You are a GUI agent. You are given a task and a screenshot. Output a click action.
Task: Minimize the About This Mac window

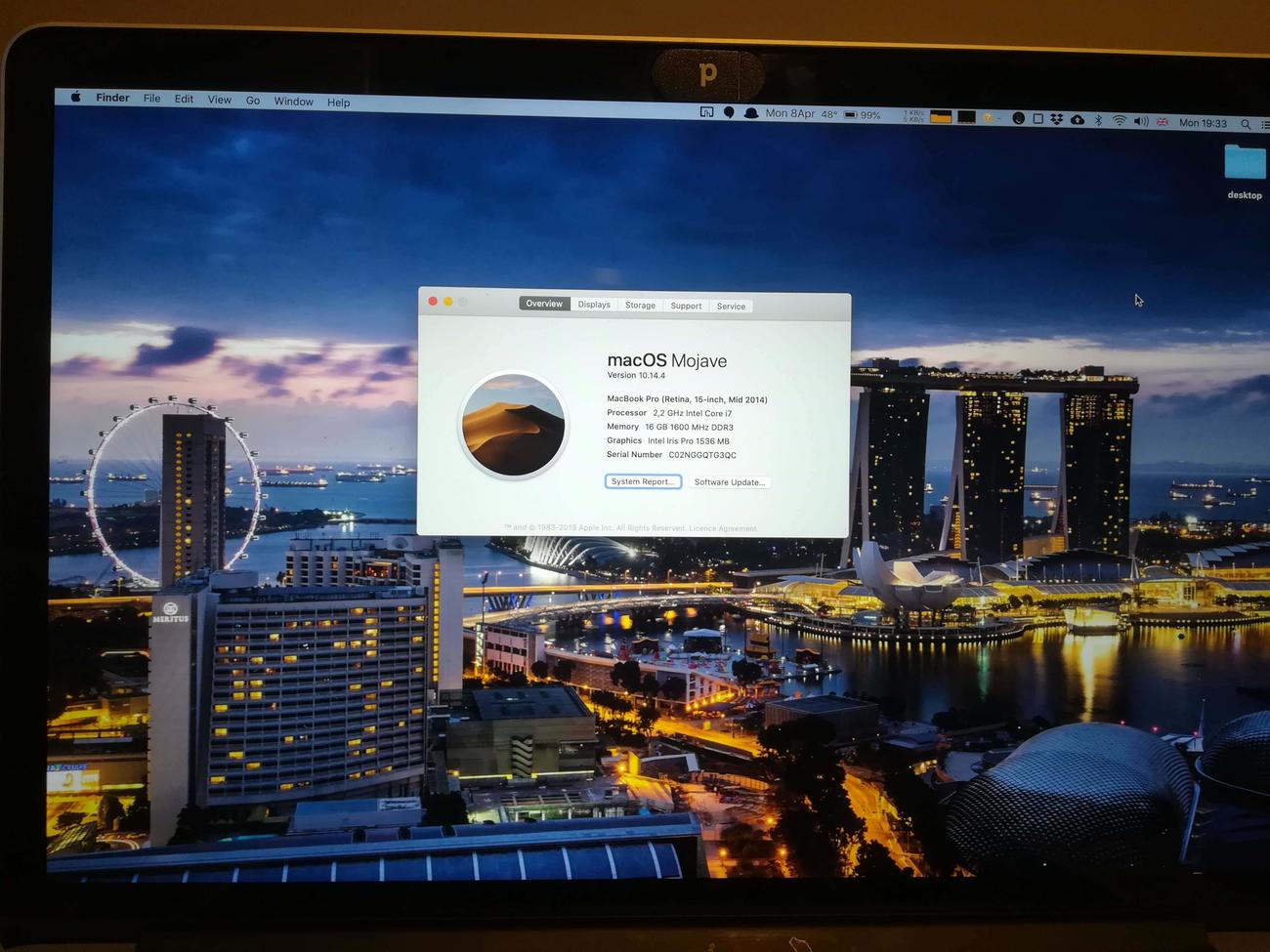point(447,302)
